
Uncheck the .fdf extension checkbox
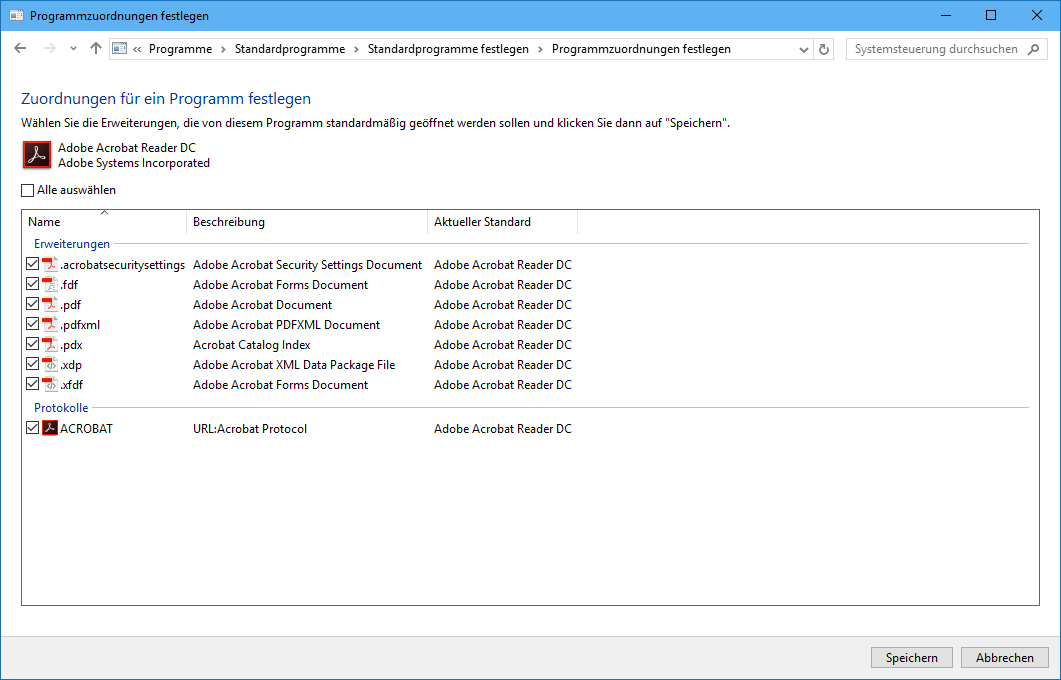(x=32, y=284)
